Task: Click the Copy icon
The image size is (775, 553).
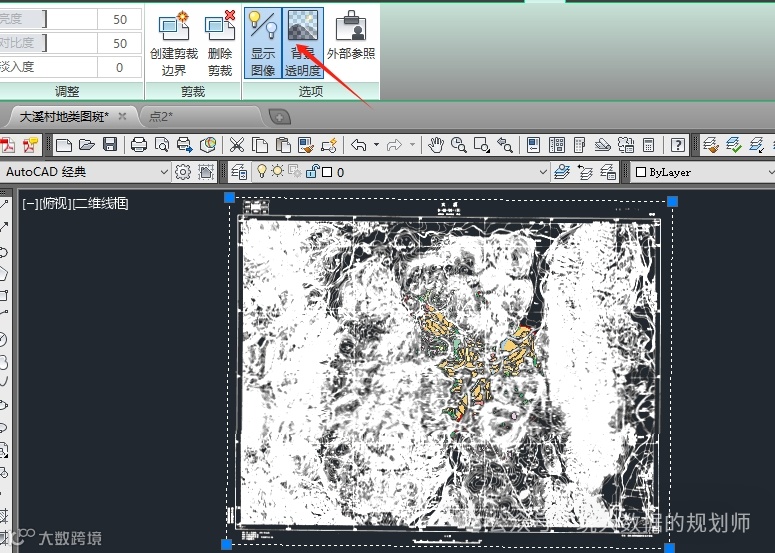Action: point(260,145)
